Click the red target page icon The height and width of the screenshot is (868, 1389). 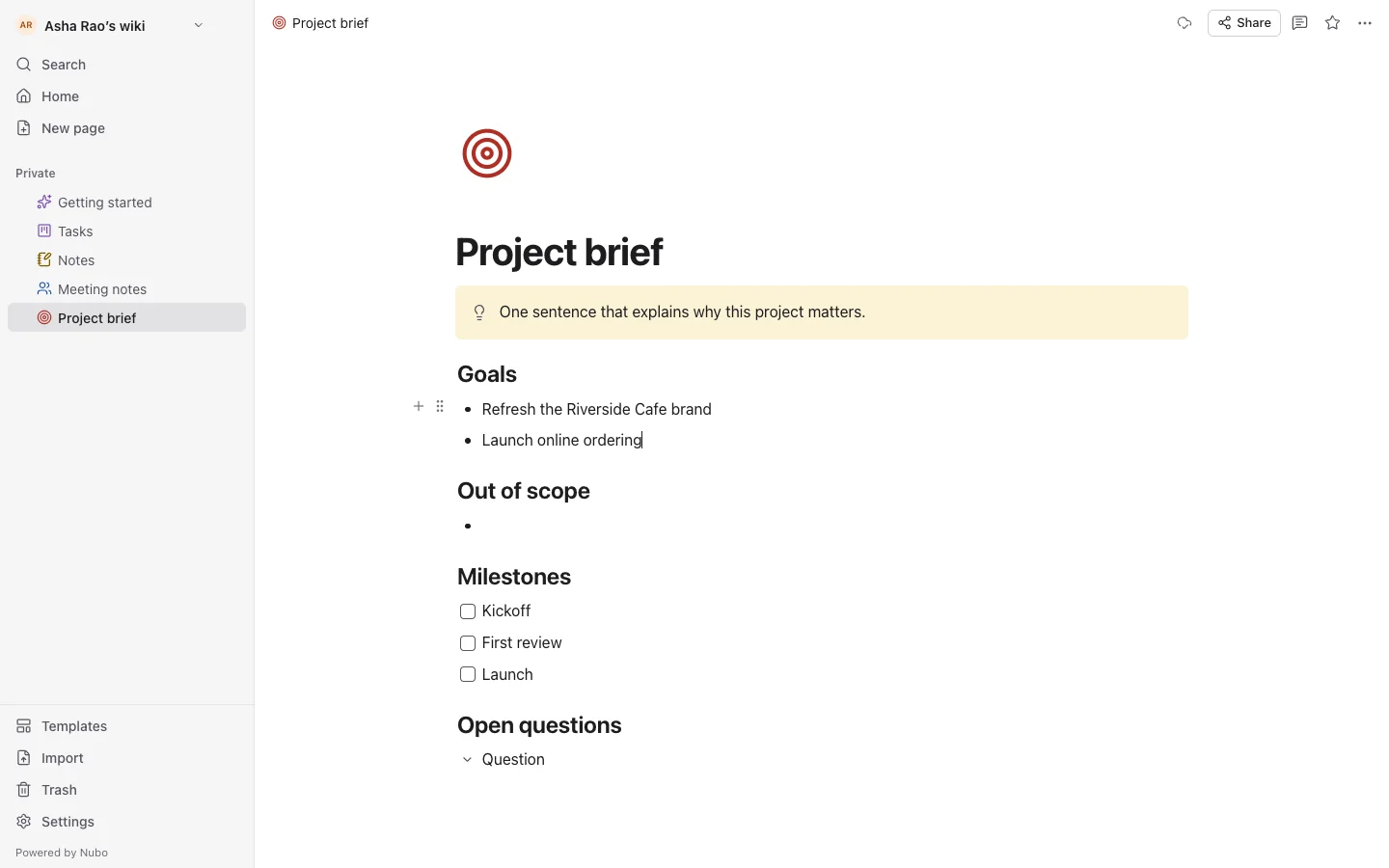(487, 153)
